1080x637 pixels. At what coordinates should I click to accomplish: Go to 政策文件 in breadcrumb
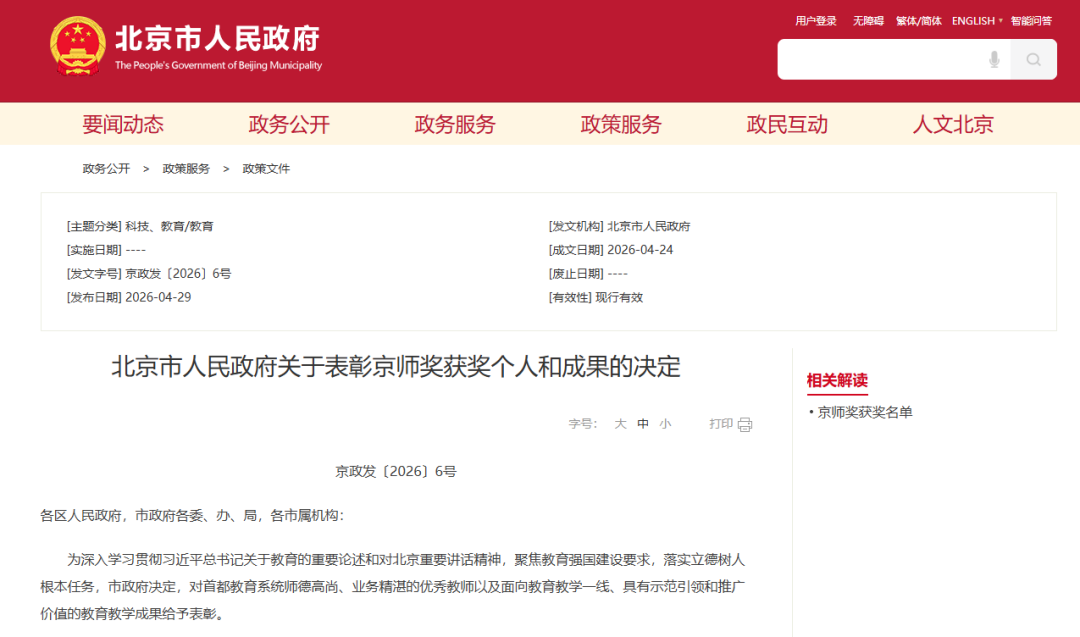266,169
